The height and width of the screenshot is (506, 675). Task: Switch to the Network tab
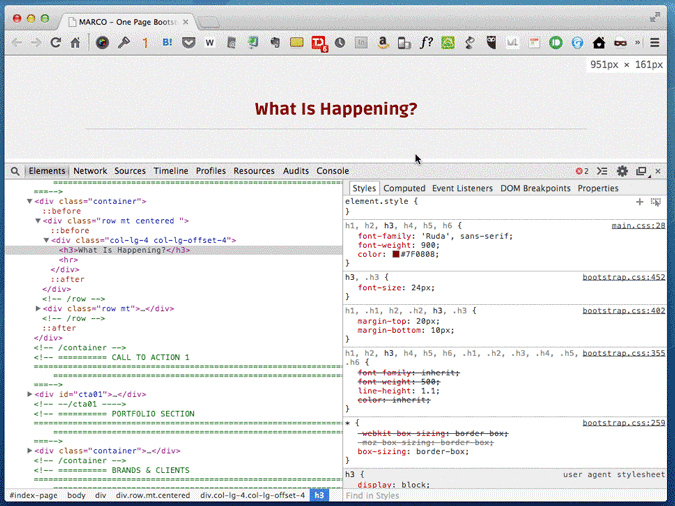[90, 171]
